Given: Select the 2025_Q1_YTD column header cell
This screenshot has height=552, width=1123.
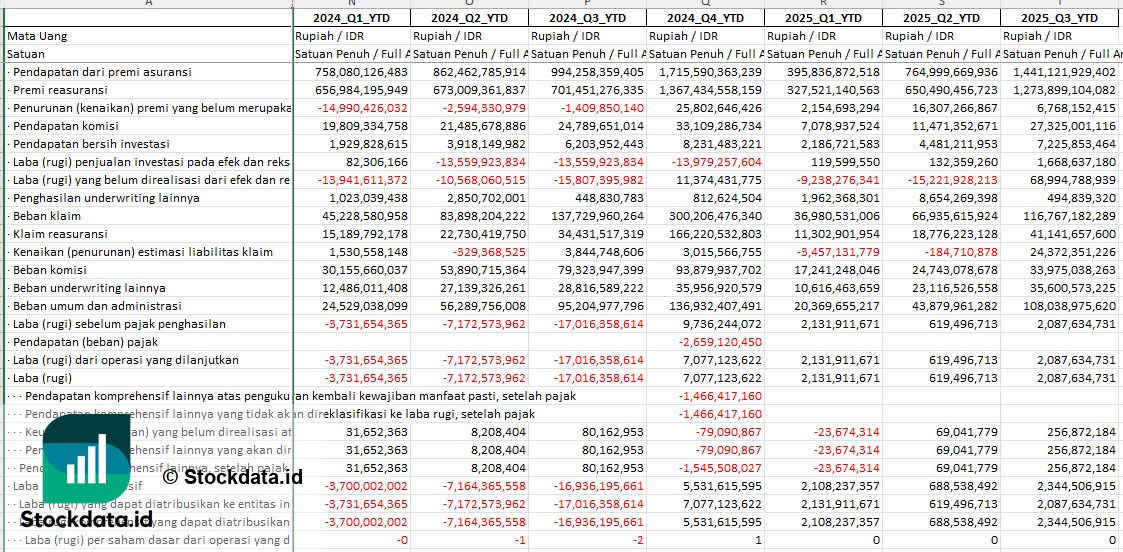Looking at the screenshot, I should [824, 18].
